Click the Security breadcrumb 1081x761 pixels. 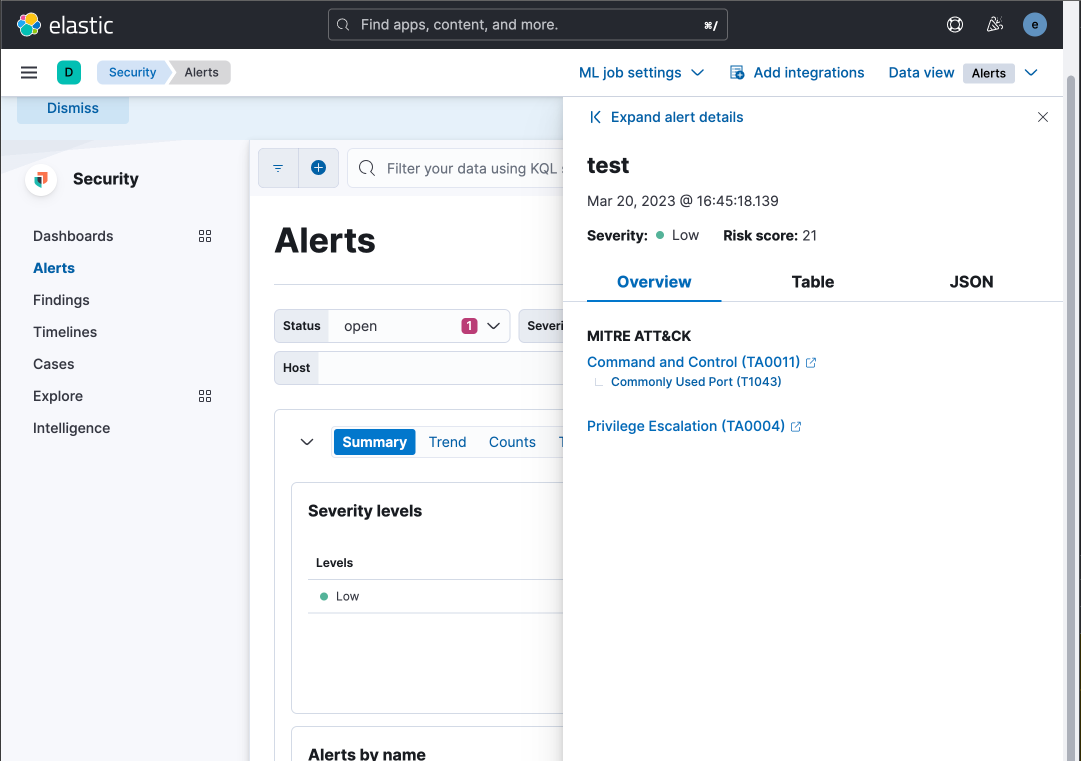coord(132,72)
